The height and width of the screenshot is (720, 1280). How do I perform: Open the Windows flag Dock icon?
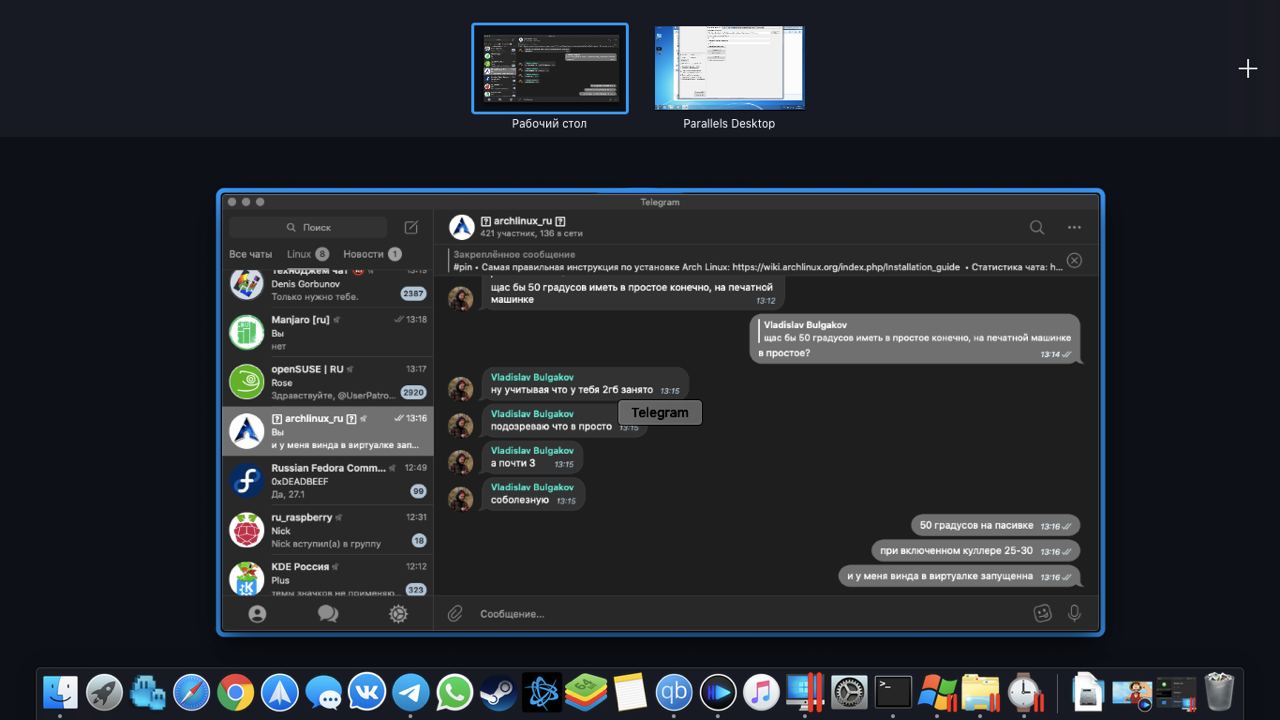tap(937, 692)
